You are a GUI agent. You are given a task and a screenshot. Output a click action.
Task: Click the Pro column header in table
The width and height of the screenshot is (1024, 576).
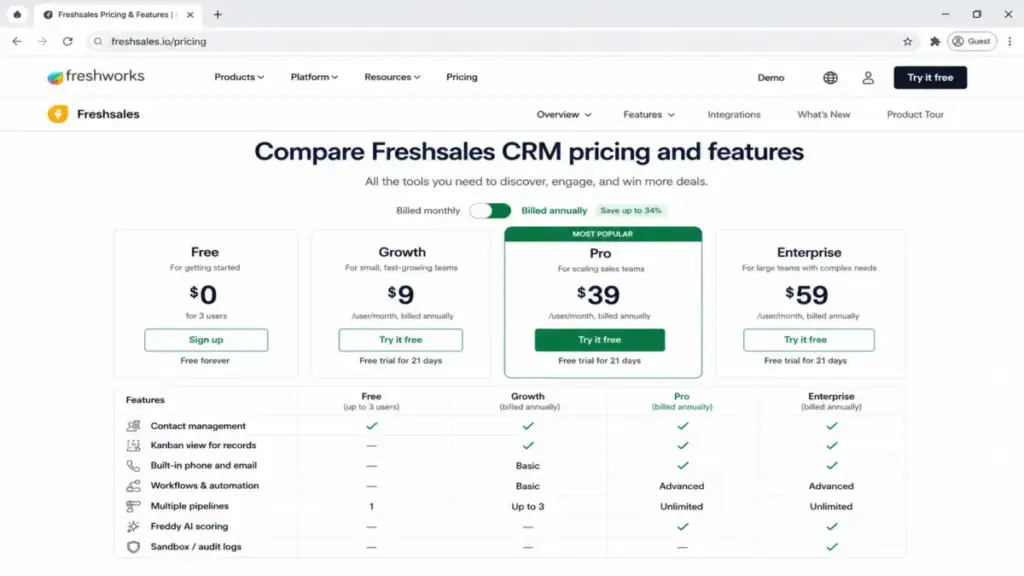(x=682, y=401)
